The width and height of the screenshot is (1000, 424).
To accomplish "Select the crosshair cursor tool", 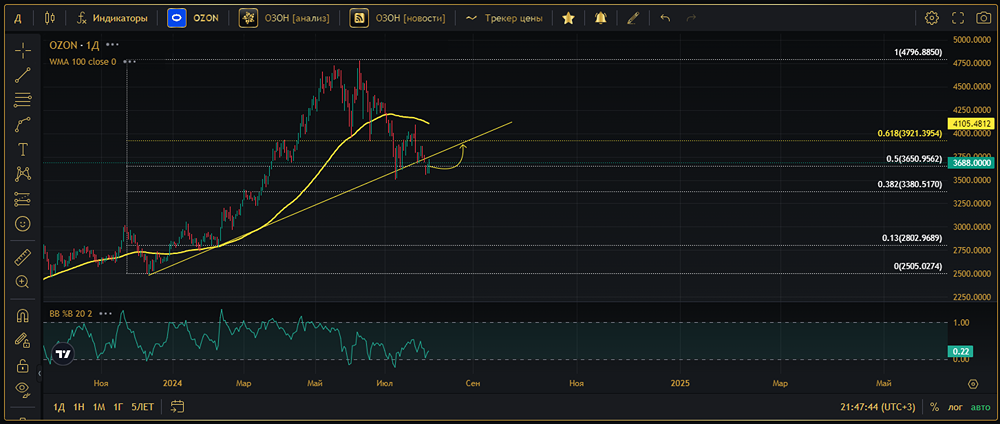I will tap(22, 50).
